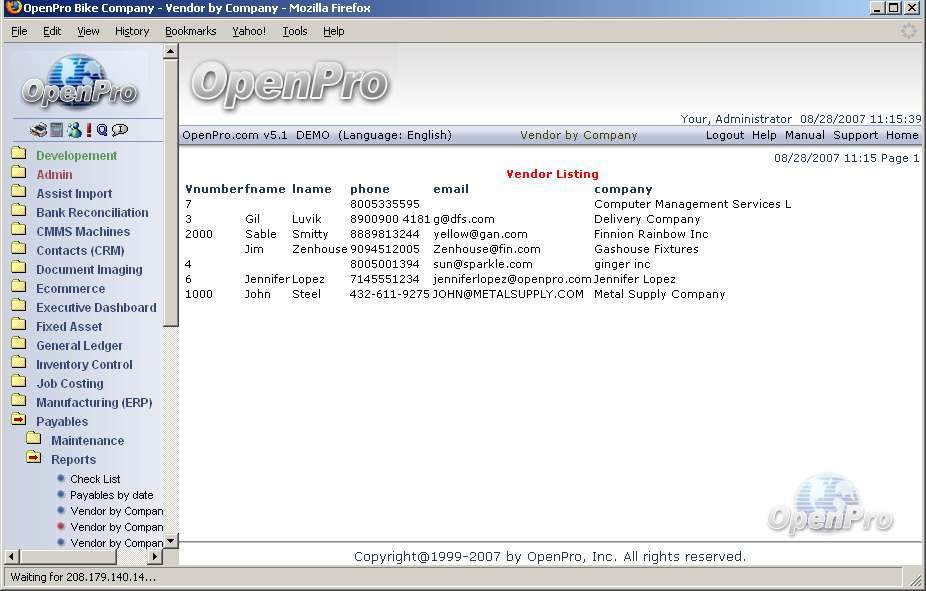Select the Check List report
This screenshot has width=926, height=591.
95,479
